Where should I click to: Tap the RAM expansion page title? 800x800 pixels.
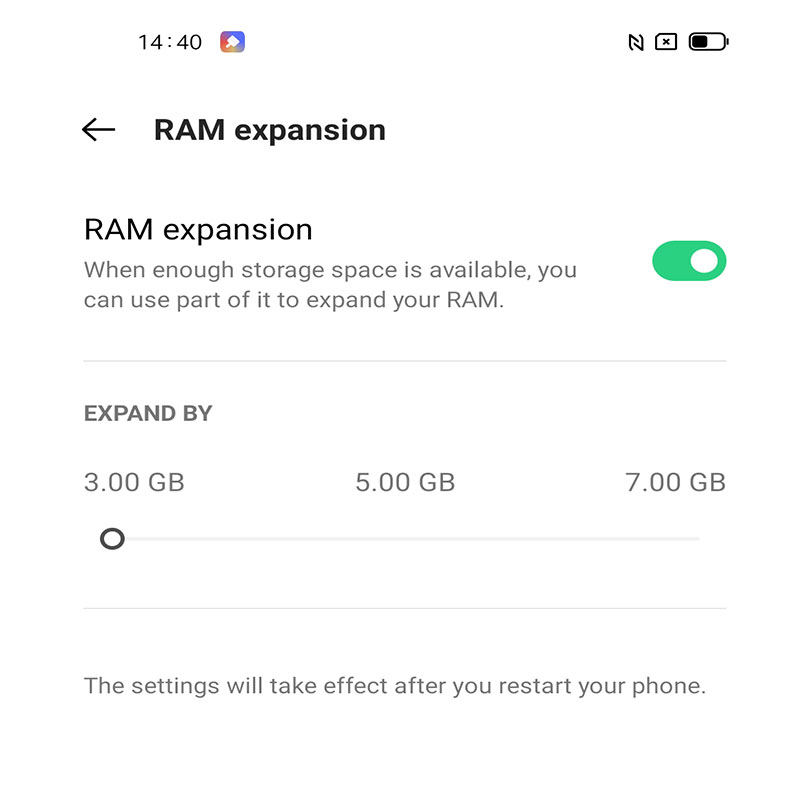pos(270,129)
